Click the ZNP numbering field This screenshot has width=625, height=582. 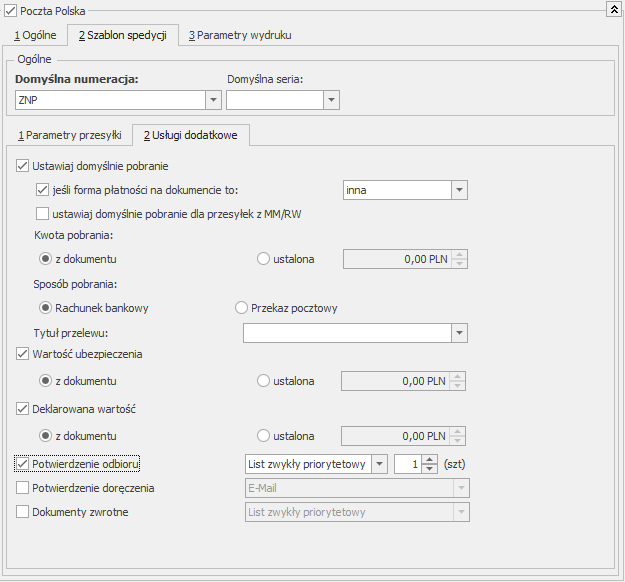pos(110,100)
